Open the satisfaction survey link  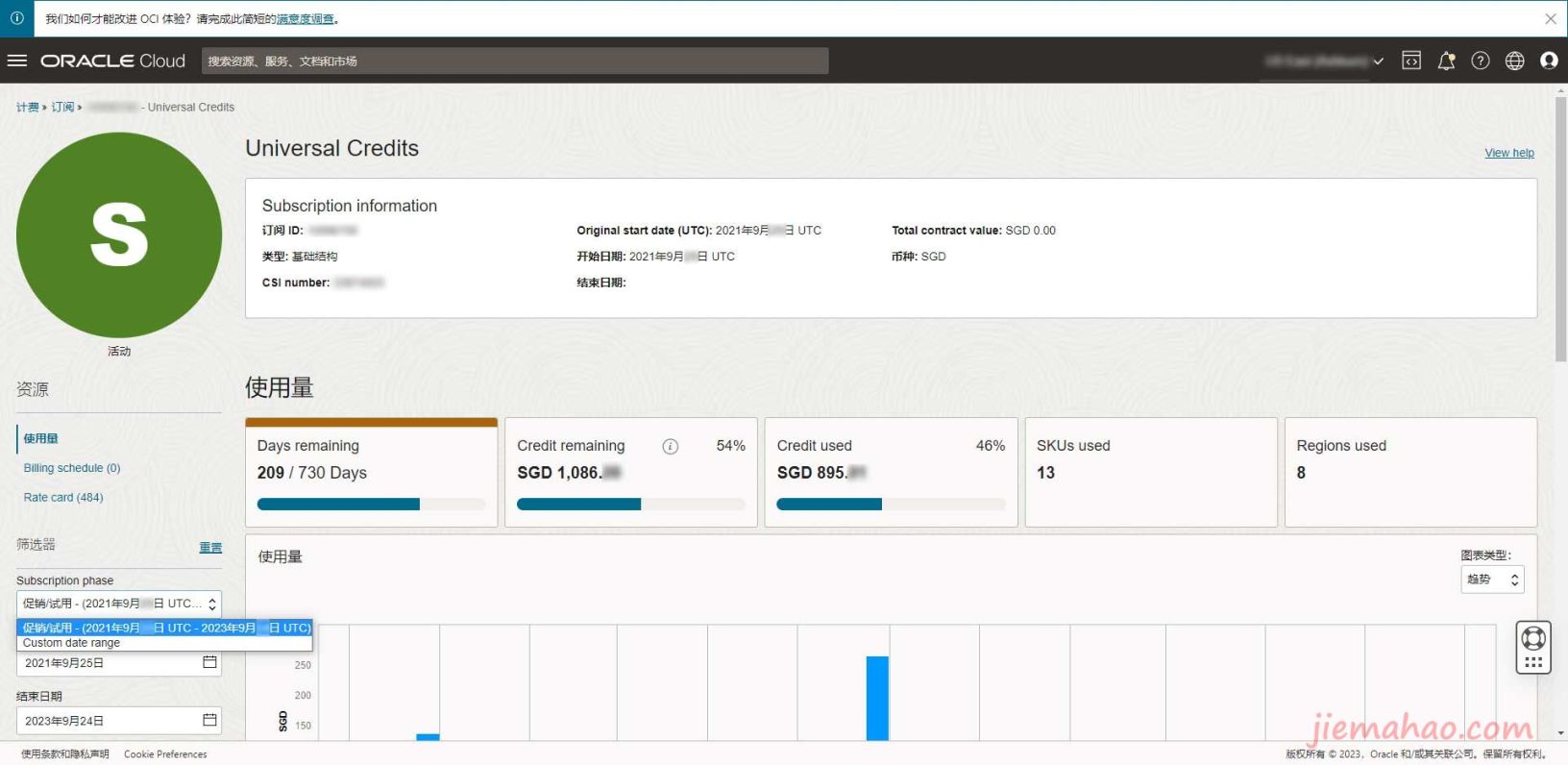click(306, 19)
